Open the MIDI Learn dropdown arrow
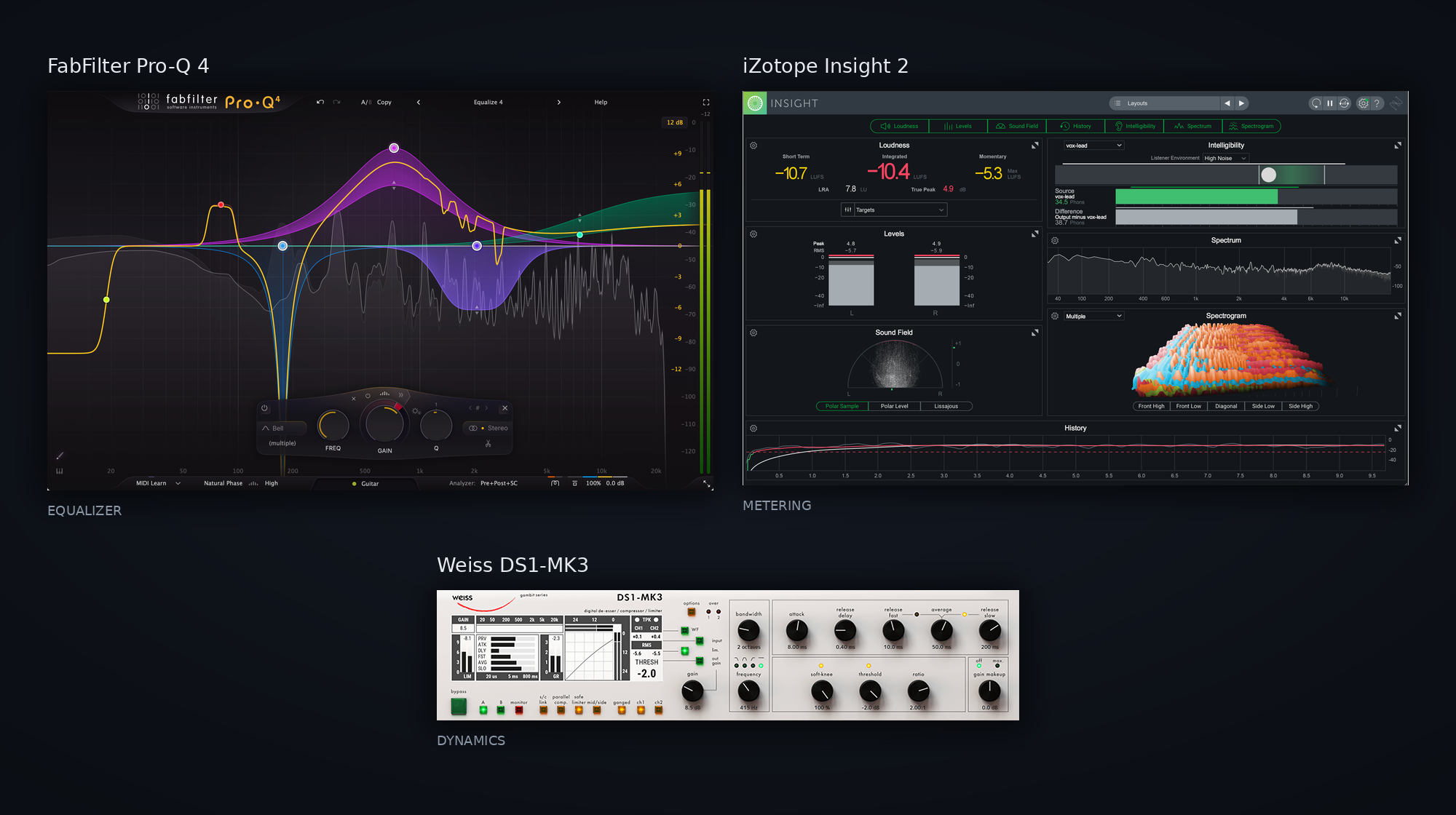This screenshot has width=1456, height=815. pos(178,483)
